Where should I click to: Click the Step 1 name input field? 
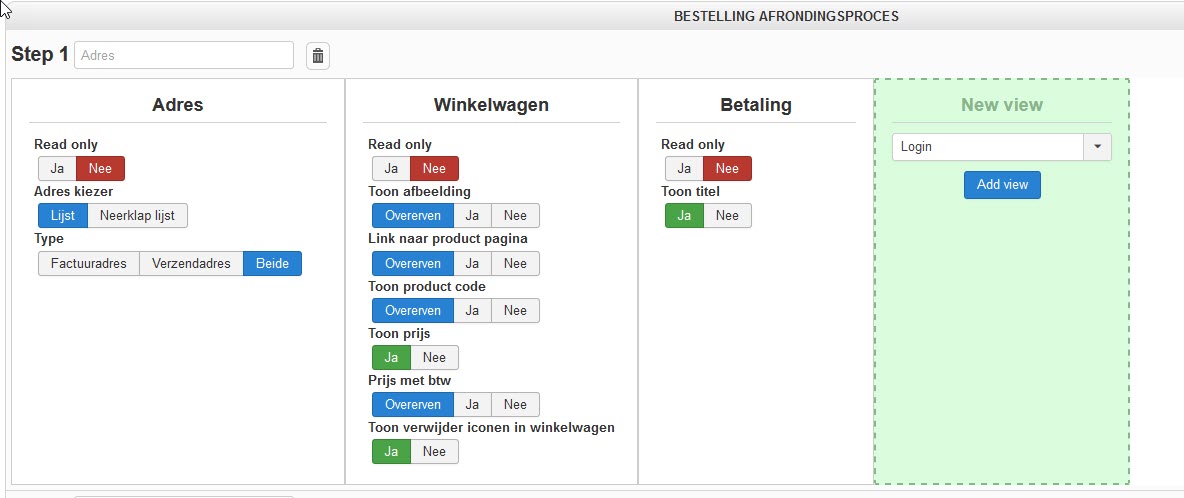coord(184,56)
